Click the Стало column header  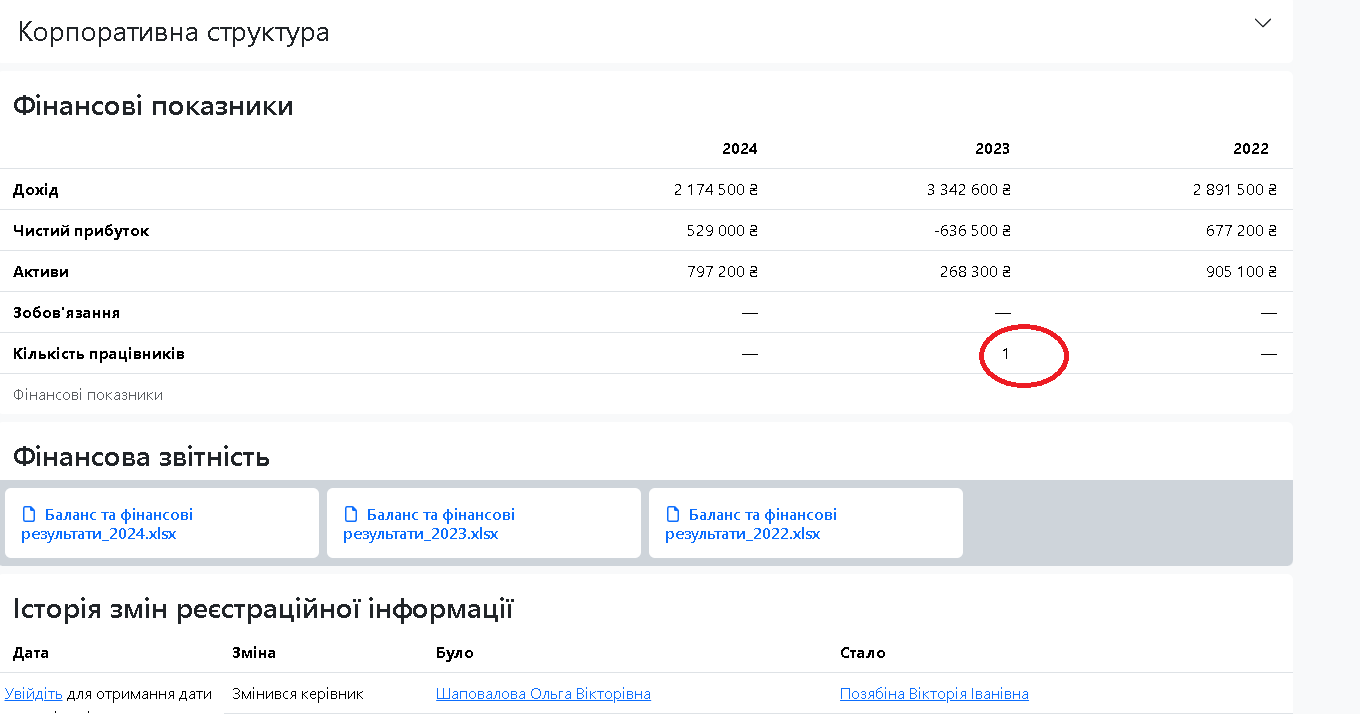coord(862,653)
